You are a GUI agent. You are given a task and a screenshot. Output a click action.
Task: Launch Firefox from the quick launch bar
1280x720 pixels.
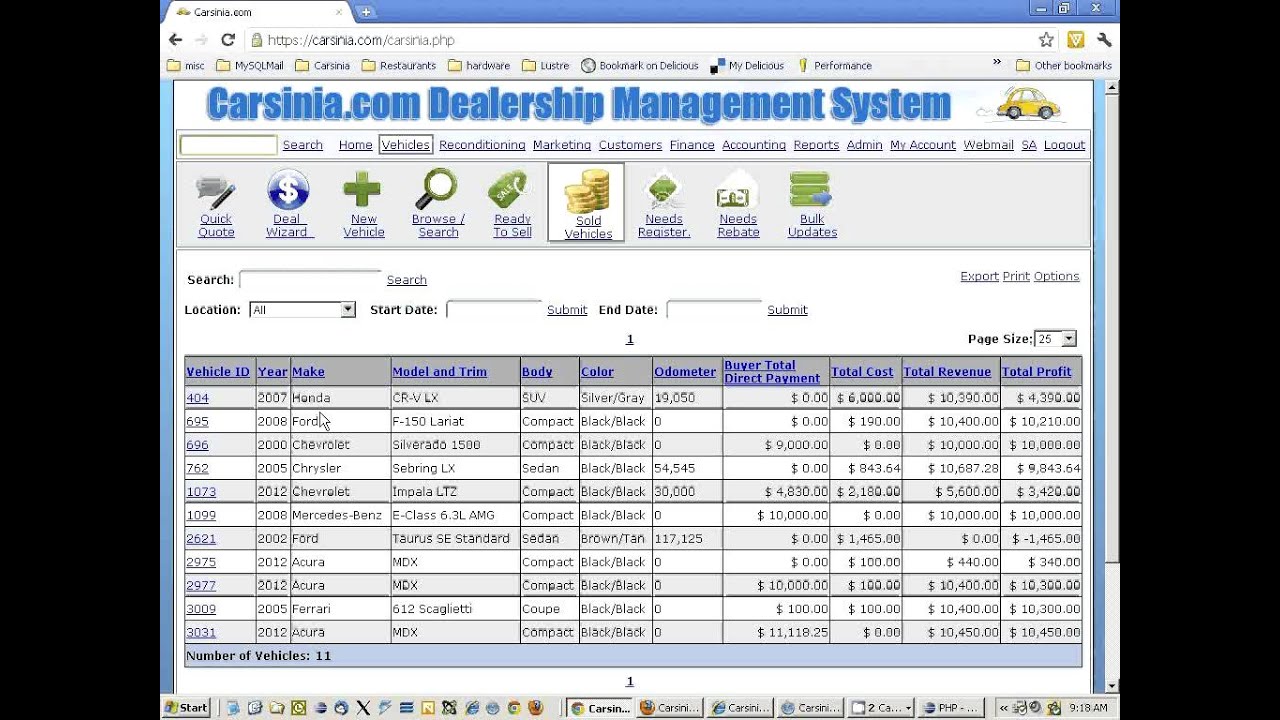(535, 708)
